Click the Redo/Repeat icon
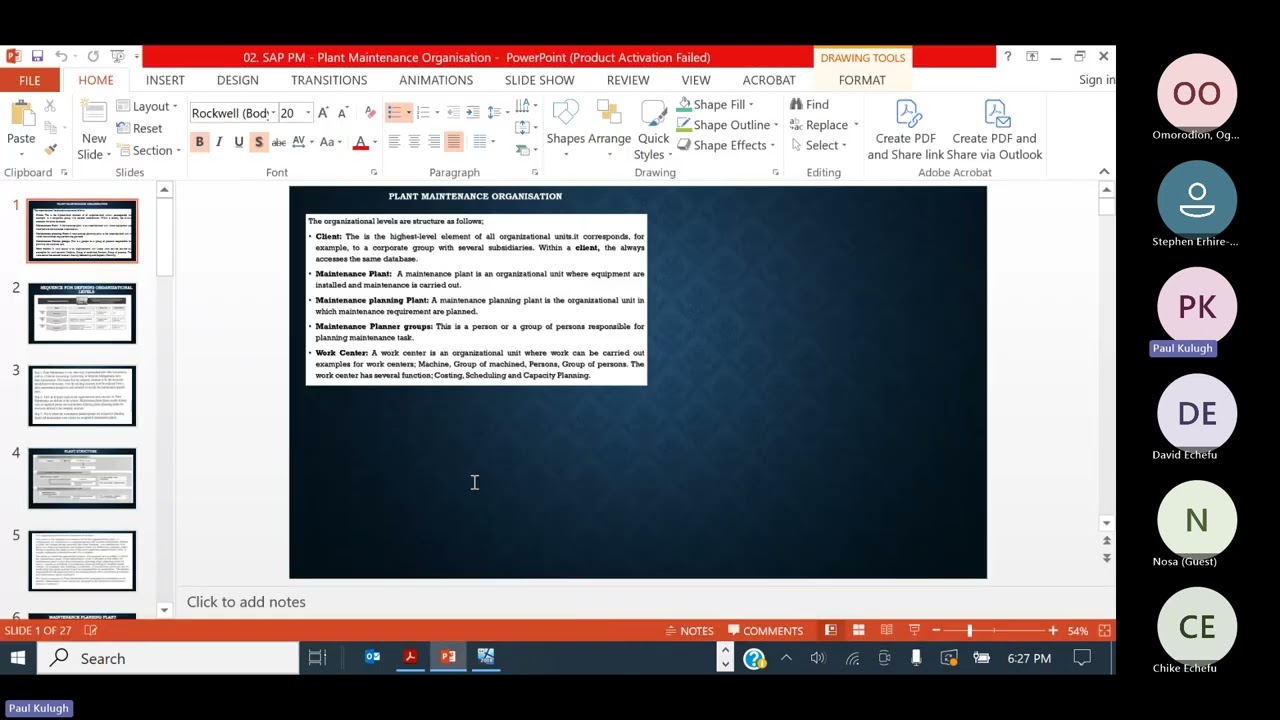Image resolution: width=1280 pixels, height=720 pixels. 93,57
